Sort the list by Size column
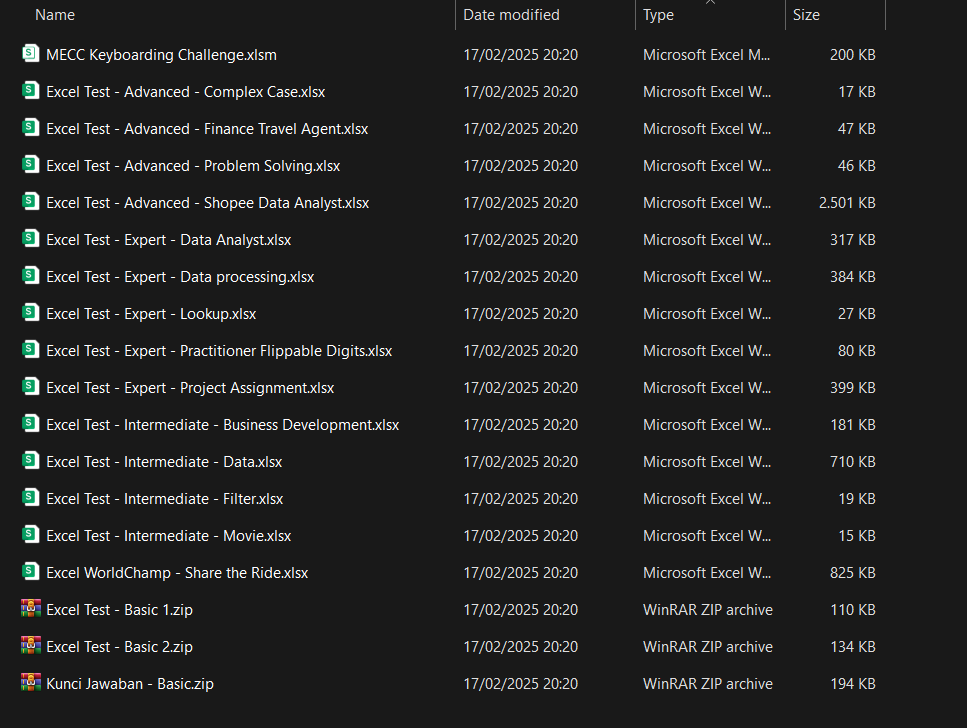 pyautogui.click(x=806, y=15)
